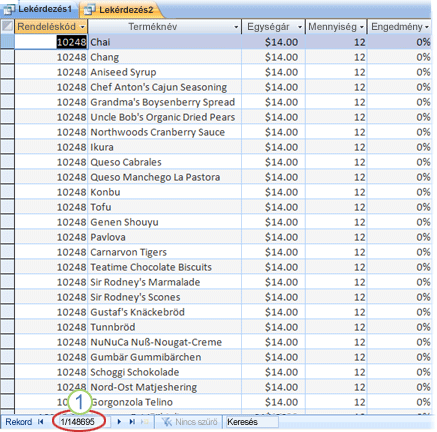The width and height of the screenshot is (437, 432).
Task: Select row selector of the Tofu row
Action: coord(7,207)
